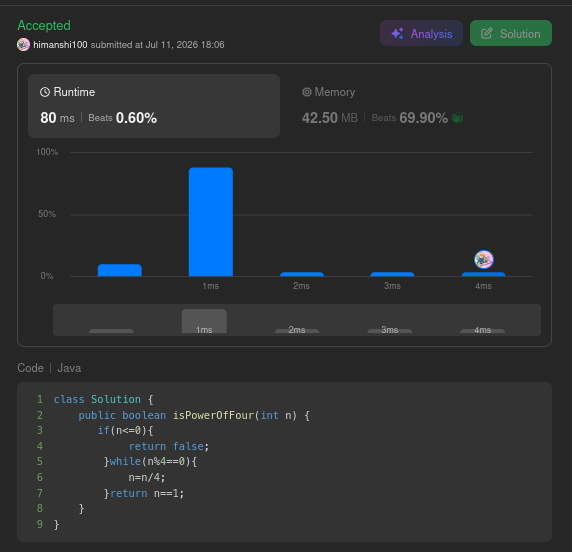Open the Analysis button
This screenshot has height=552, width=572.
click(421, 33)
